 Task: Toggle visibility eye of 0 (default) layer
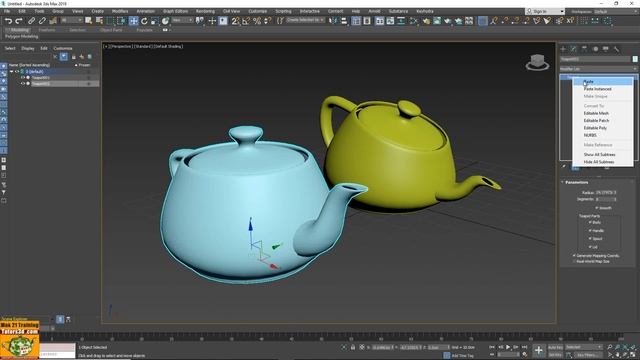coord(17,71)
